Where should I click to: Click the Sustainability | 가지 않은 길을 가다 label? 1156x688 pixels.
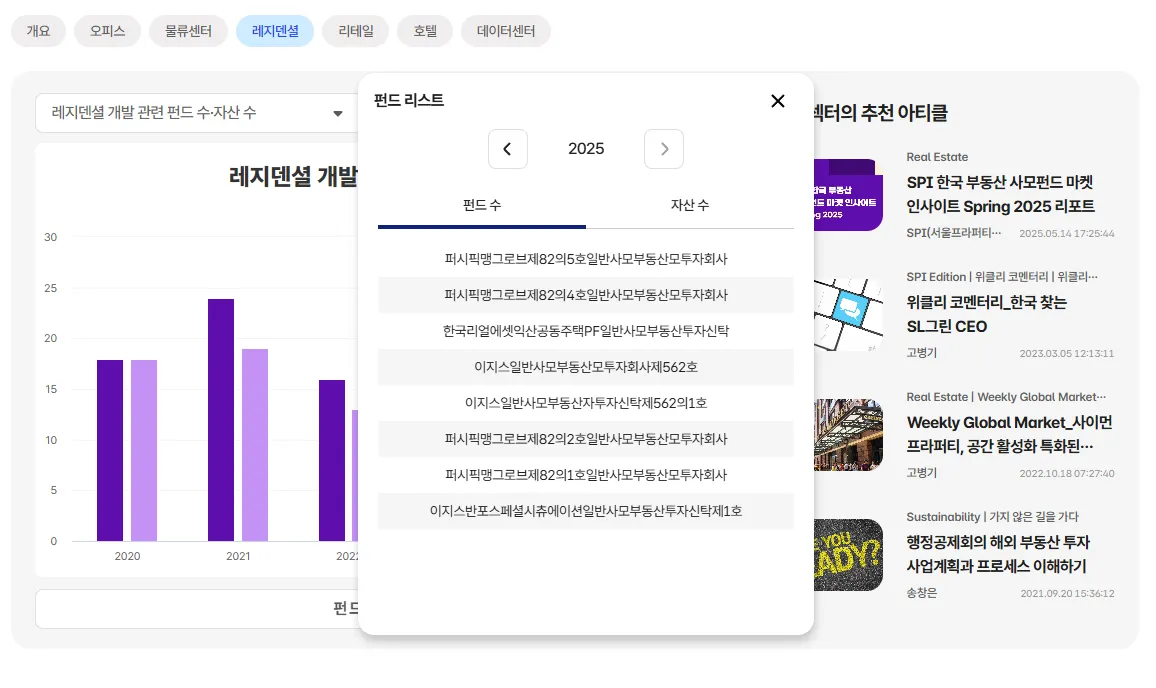pyautogui.click(x=992, y=517)
